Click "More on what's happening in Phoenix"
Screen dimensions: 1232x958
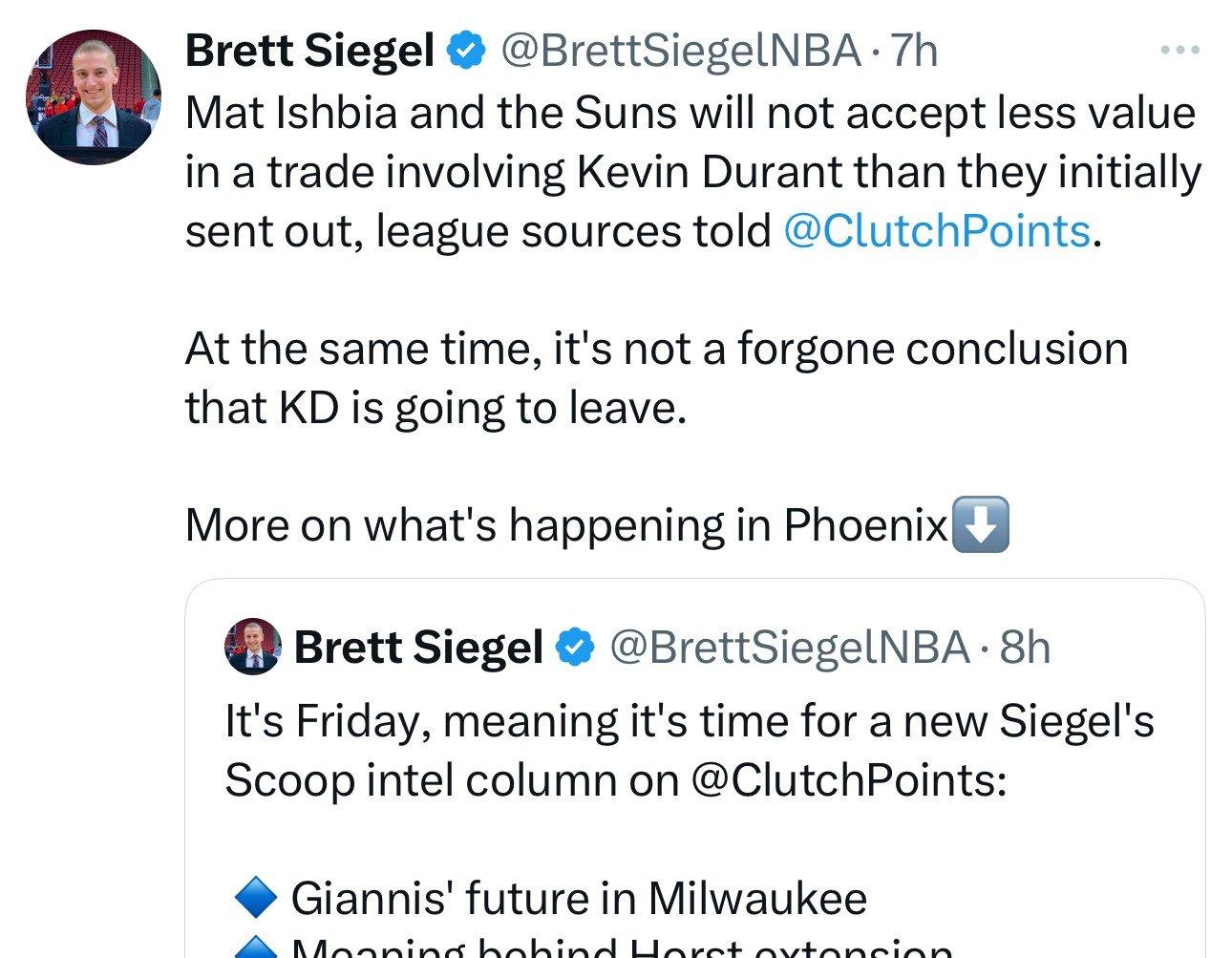pos(565,524)
